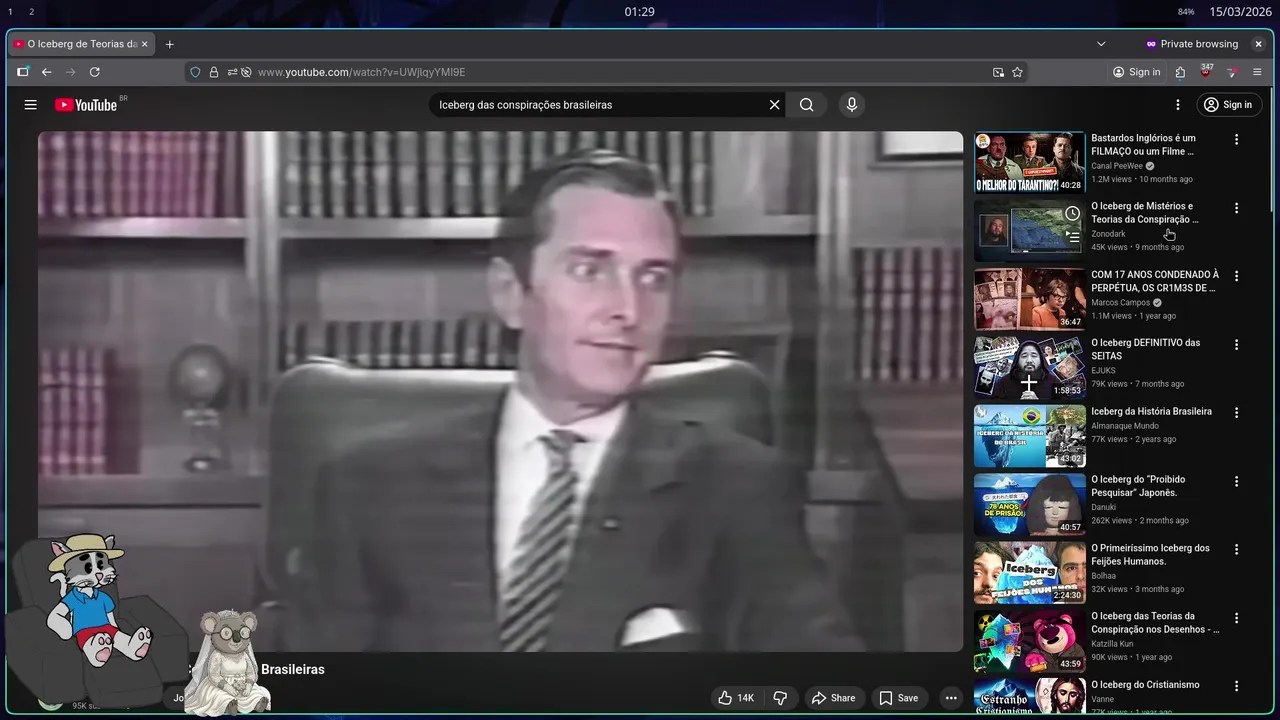Open the browser application menu
Image resolution: width=1280 pixels, height=720 pixels.
pyautogui.click(x=1257, y=72)
